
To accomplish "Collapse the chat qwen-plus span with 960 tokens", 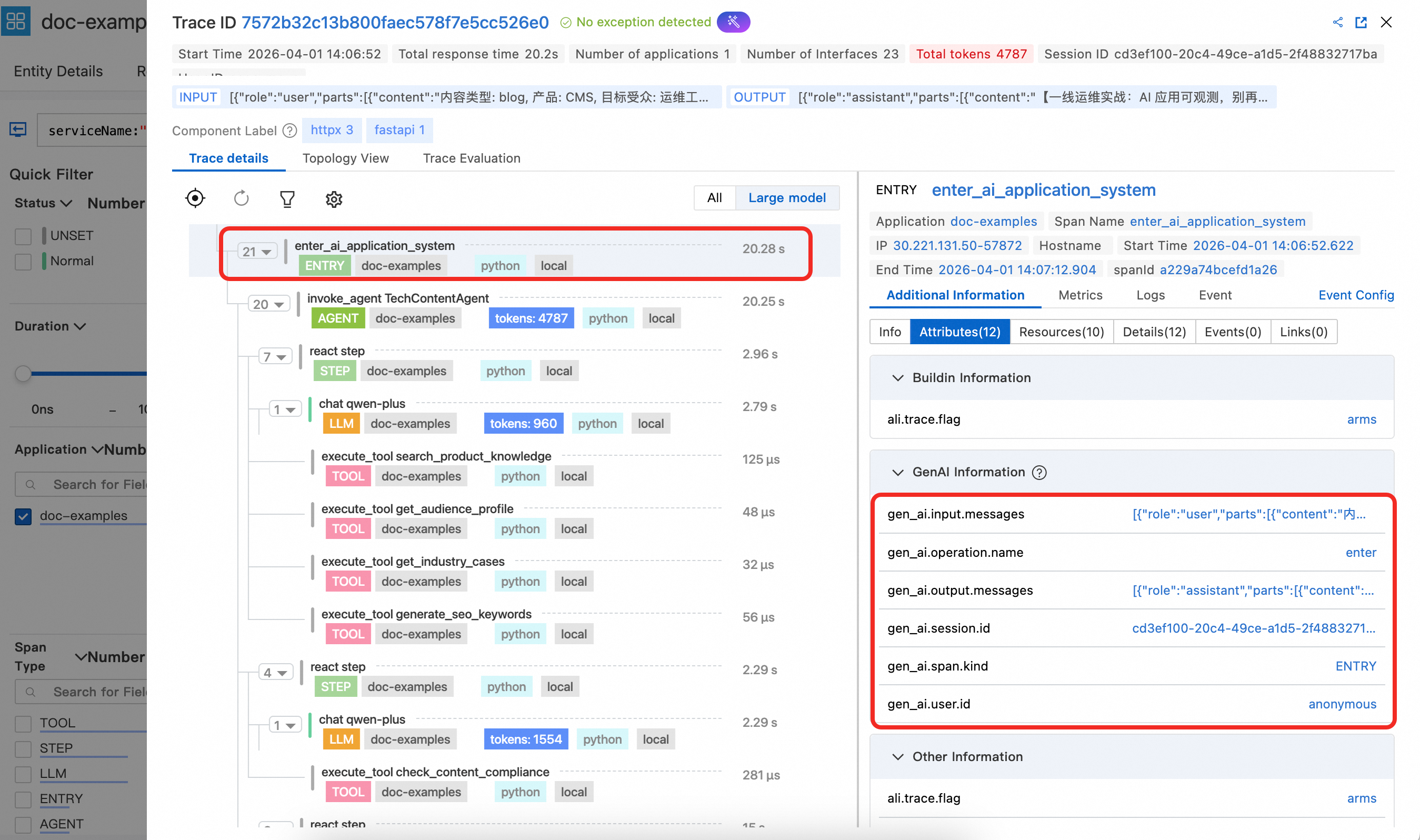I will click(x=285, y=409).
